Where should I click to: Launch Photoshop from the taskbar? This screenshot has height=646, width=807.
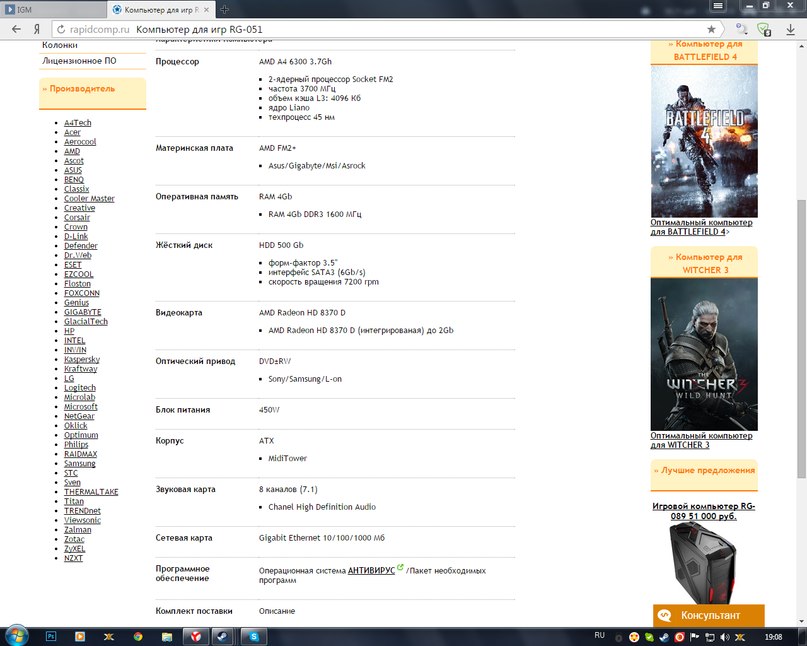coord(51,637)
